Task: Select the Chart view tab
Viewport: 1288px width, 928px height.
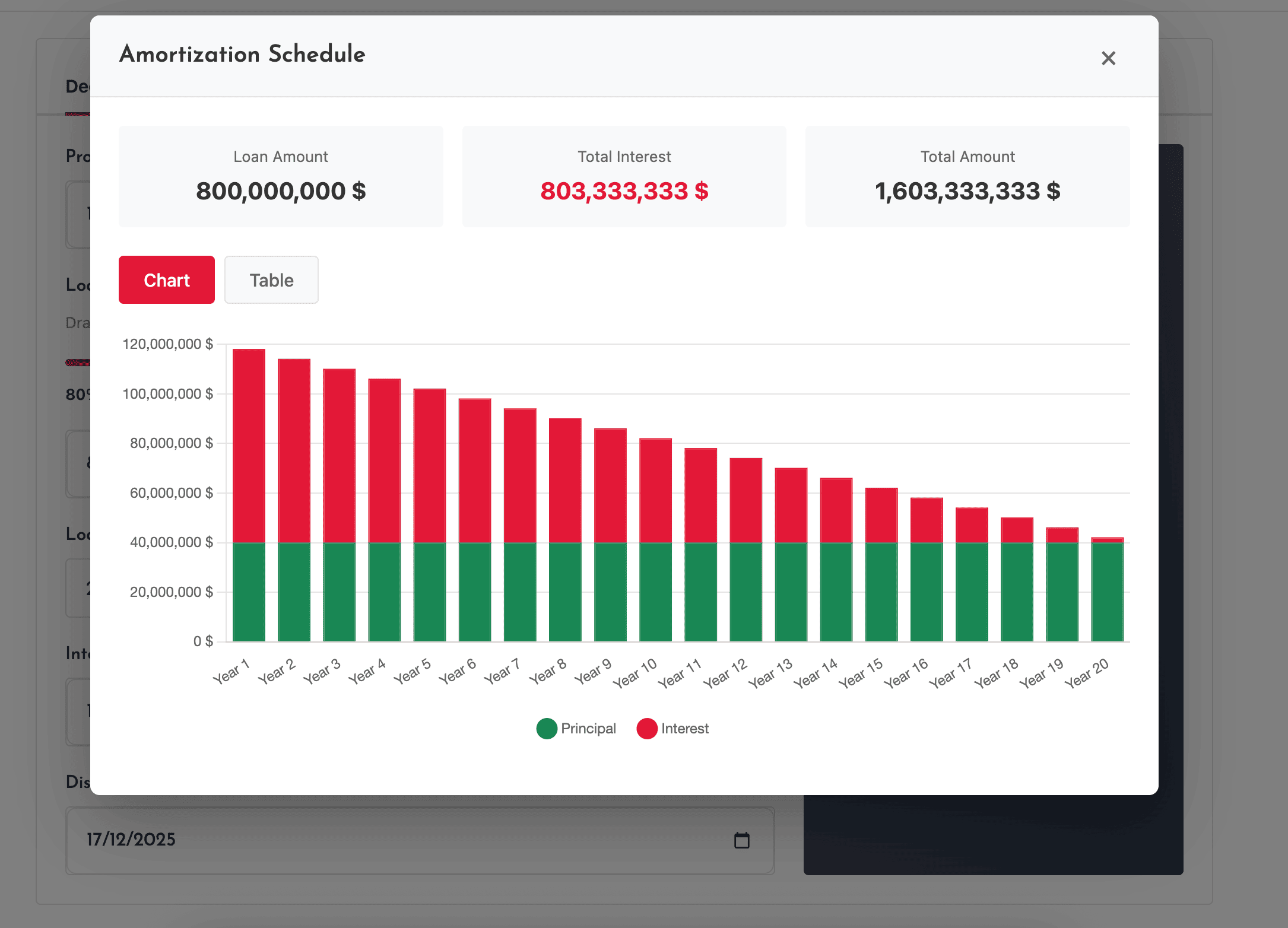Action: pyautogui.click(x=167, y=280)
